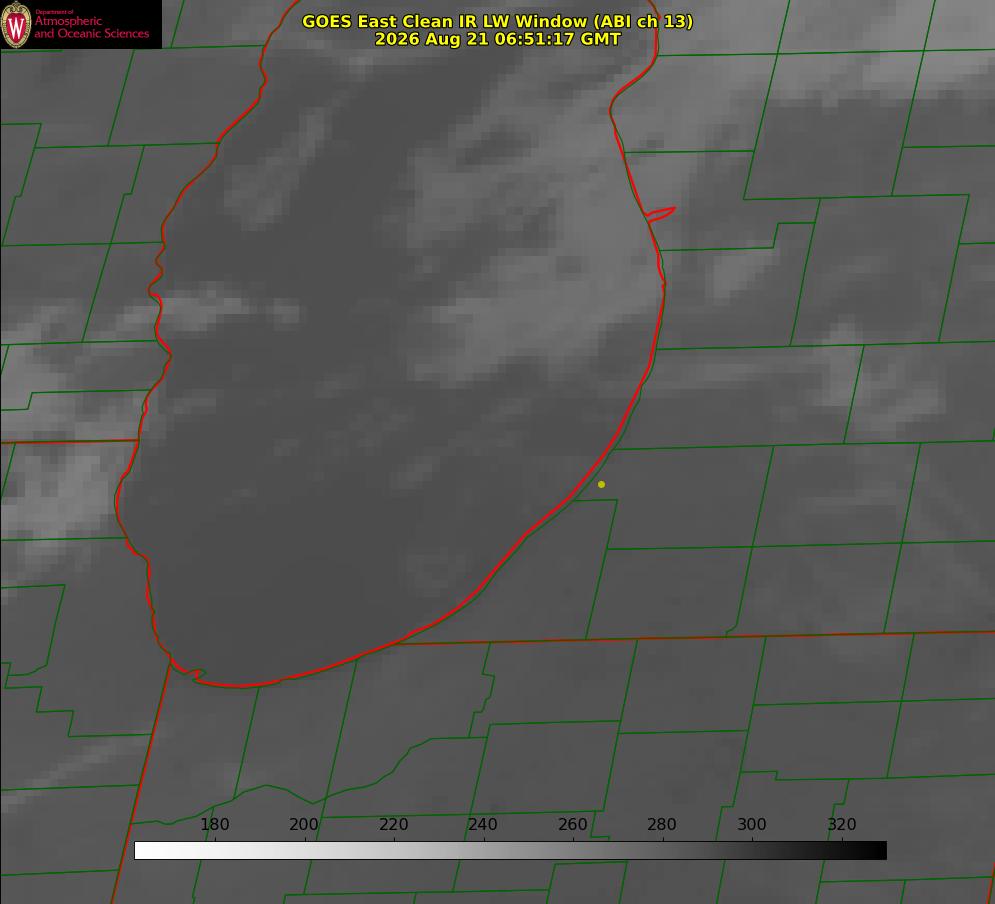This screenshot has width=995, height=904.
Task: Click the 320 label on colorbar
Action: coord(842,824)
